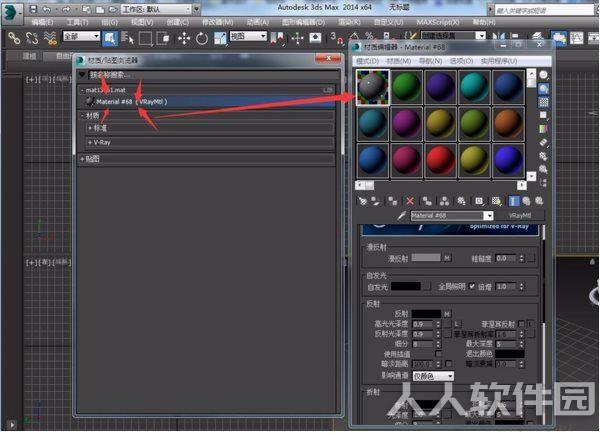Click the Select and Link tool
600x434 pixels.
click(14, 38)
